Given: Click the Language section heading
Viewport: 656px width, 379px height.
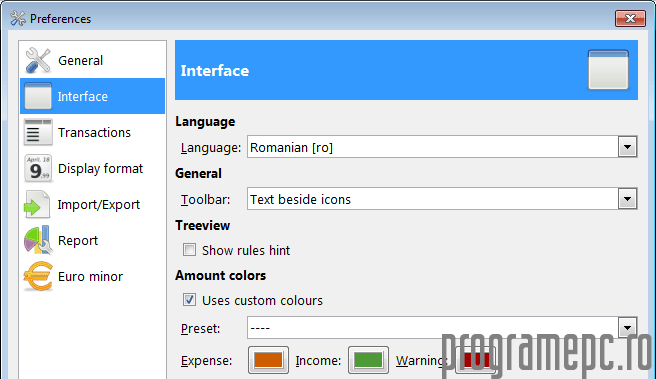Looking at the screenshot, I should 205,122.
